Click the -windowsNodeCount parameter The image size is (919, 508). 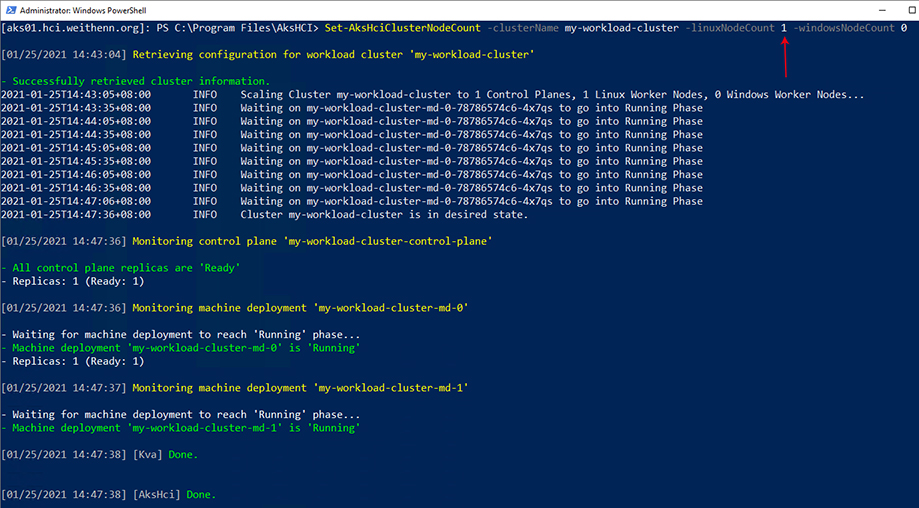click(x=844, y=28)
